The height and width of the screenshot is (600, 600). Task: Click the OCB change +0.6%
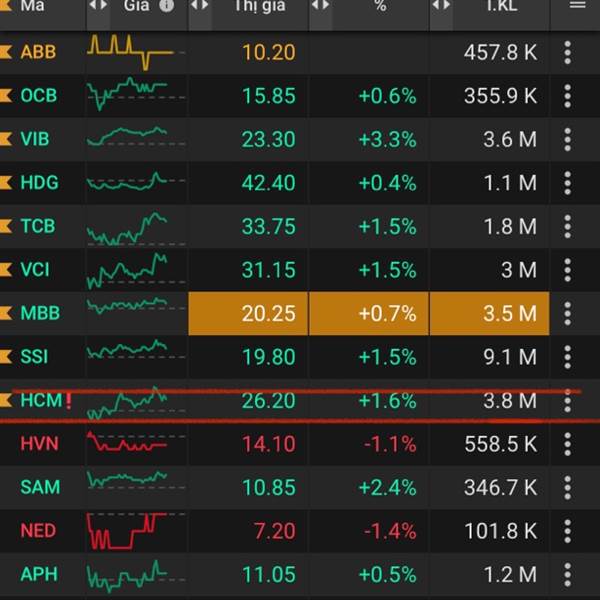(x=387, y=96)
